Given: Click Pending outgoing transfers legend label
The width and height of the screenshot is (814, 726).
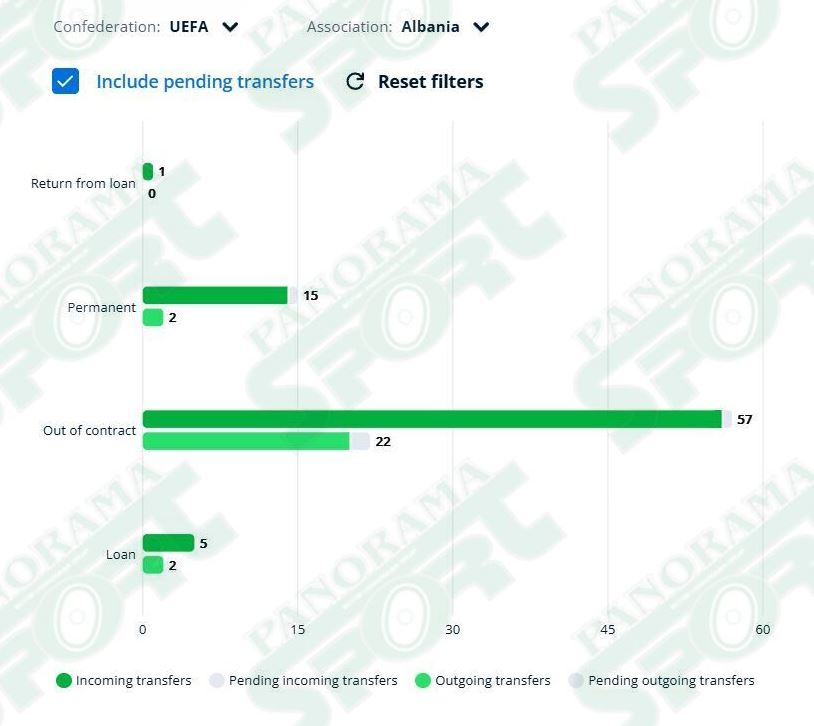Looking at the screenshot, I should tap(671, 680).
